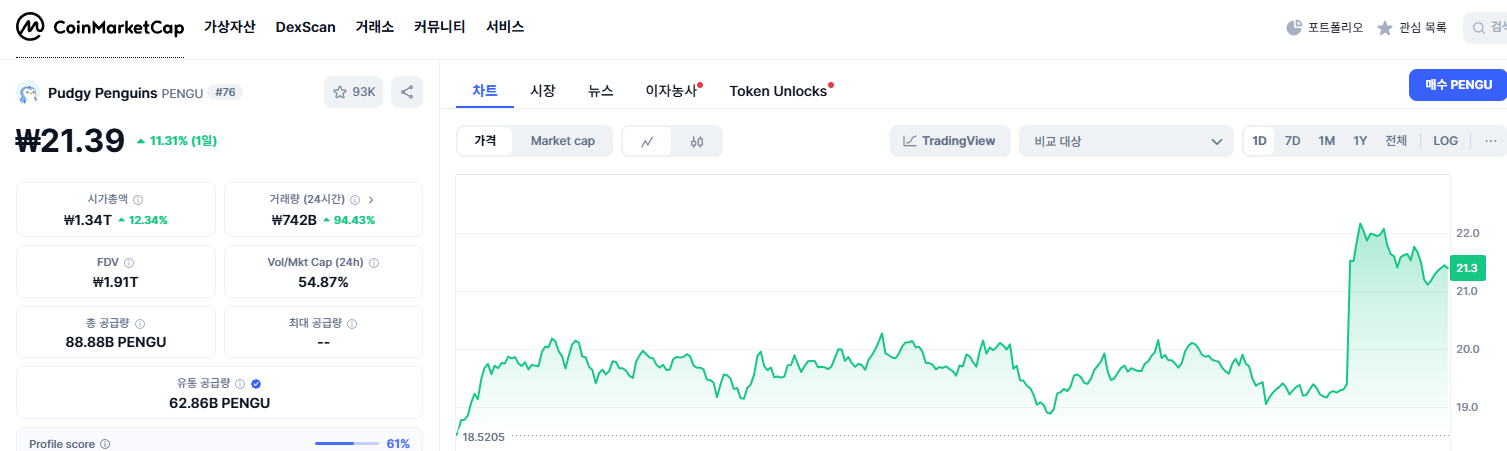The image size is (1507, 451).
Task: Add PENGU to watchlist via star 93K
Action: [353, 92]
